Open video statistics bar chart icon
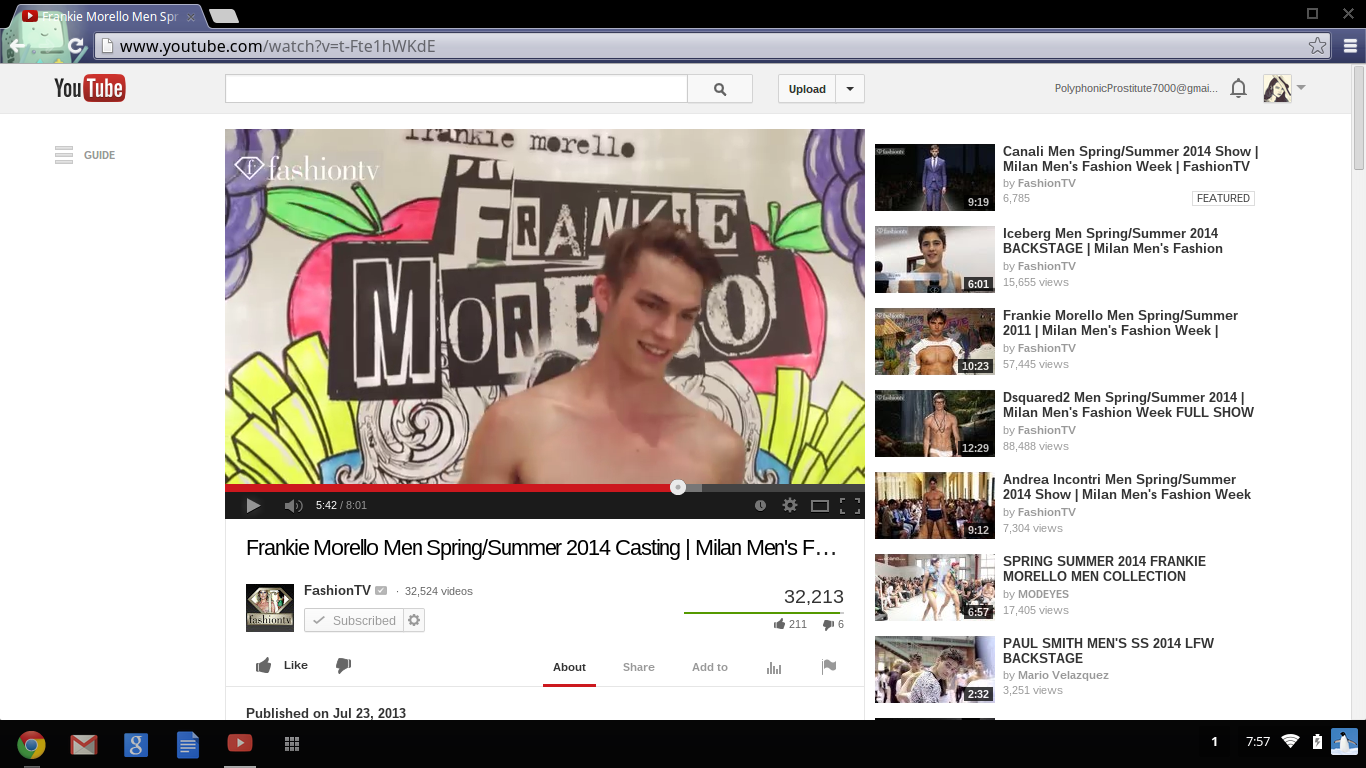The width and height of the screenshot is (1366, 768). 774,668
